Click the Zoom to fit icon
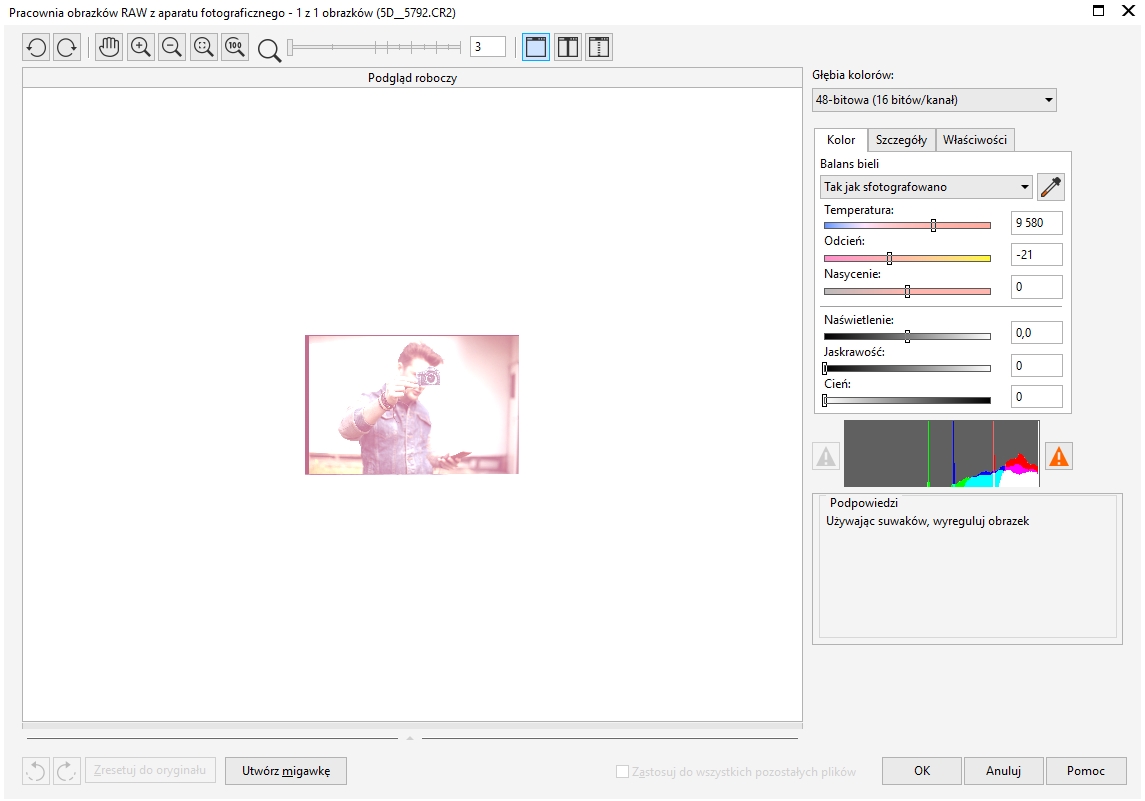Image resolution: width=1145 pixels, height=801 pixels. [204, 48]
